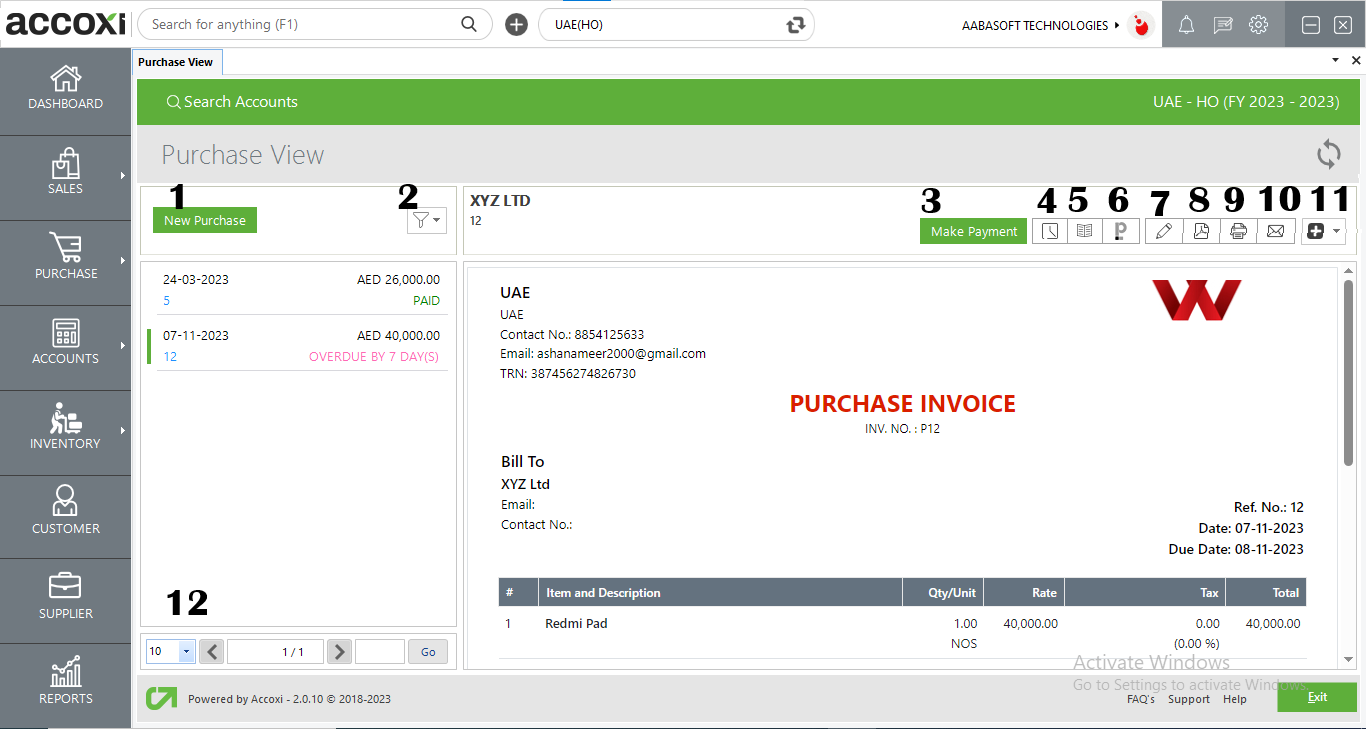Open the PURCHASE module in sidebar
The image size is (1366, 729).
(65, 262)
